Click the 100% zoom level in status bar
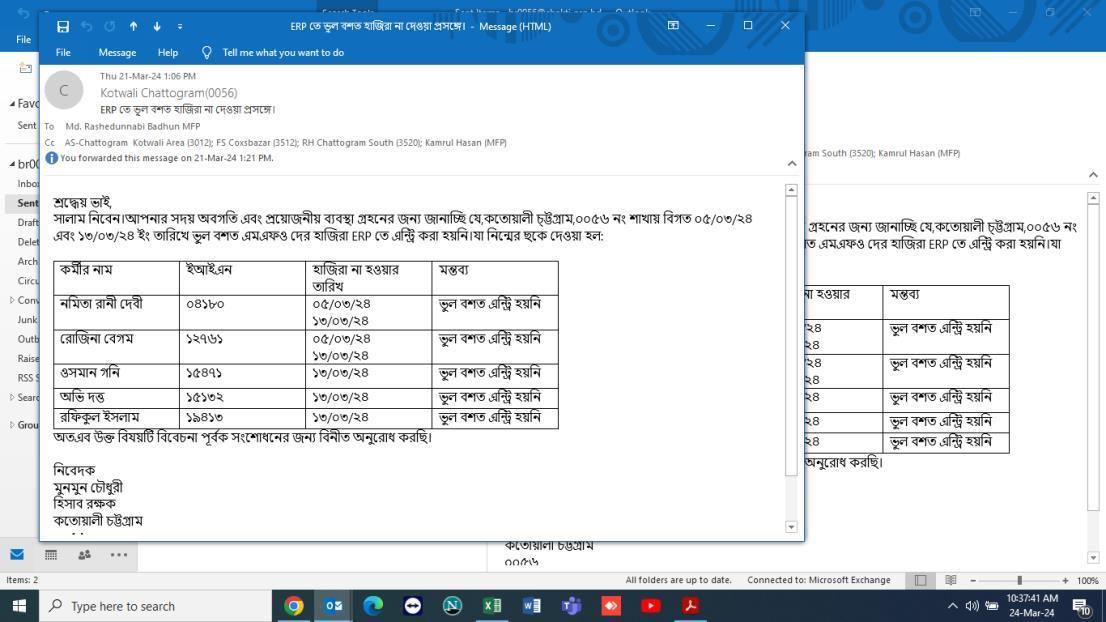Image resolution: width=1106 pixels, height=622 pixels. coord(1088,580)
